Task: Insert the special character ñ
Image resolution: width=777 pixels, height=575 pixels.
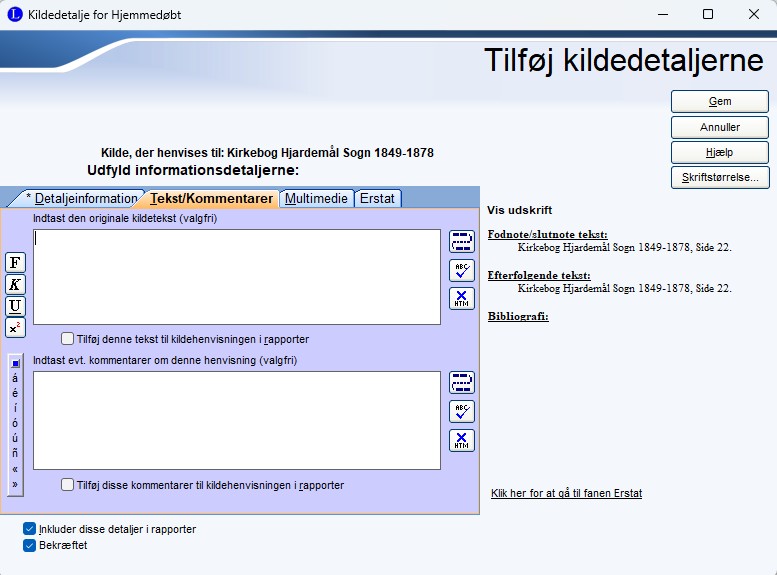Action: pyautogui.click(x=15, y=452)
